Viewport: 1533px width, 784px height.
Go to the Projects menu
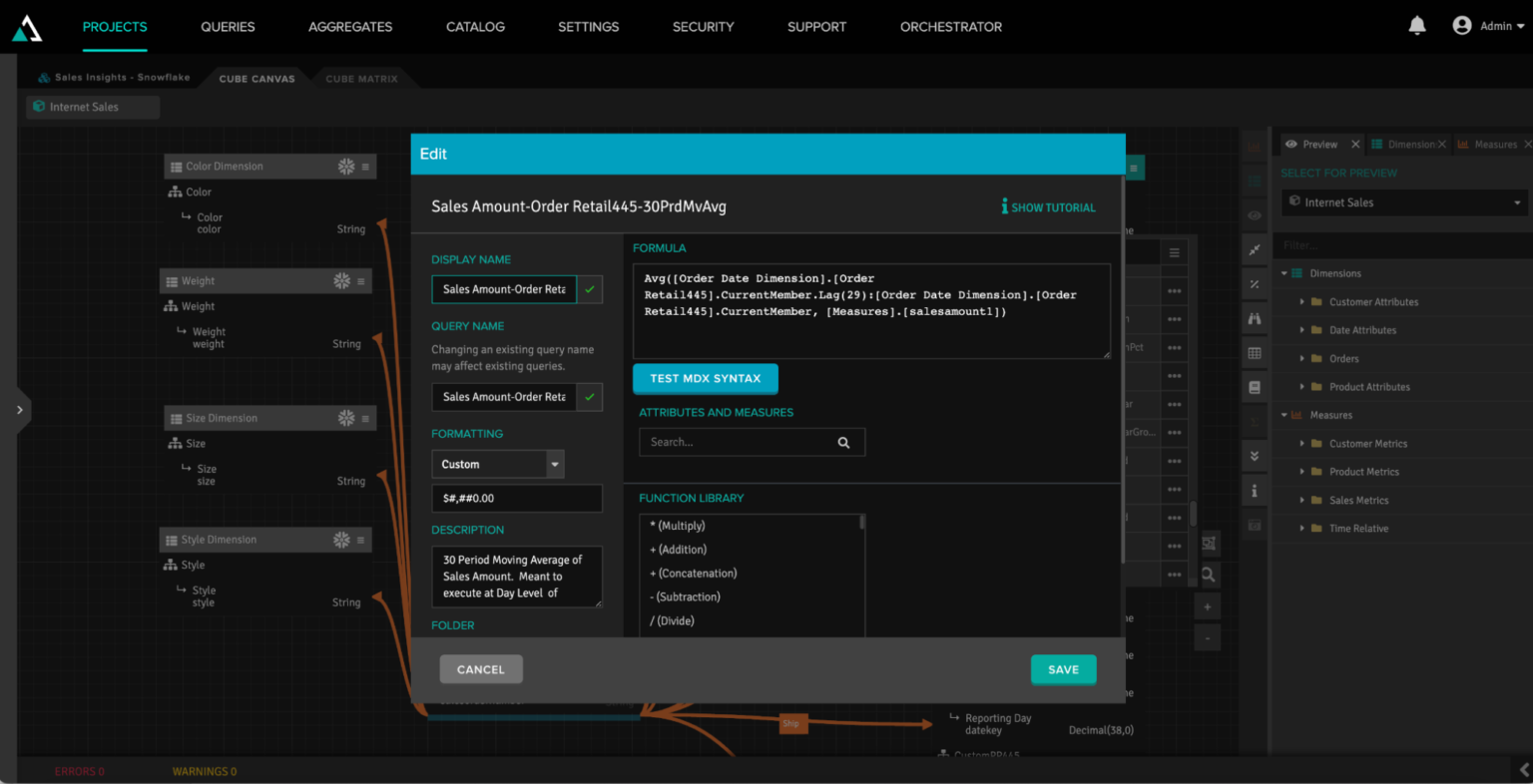click(x=115, y=27)
